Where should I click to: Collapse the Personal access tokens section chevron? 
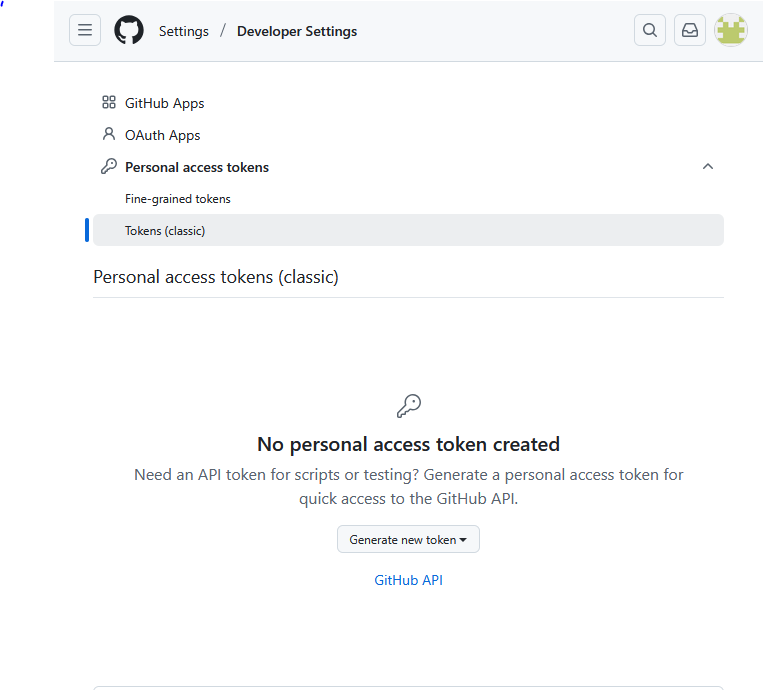coord(708,167)
